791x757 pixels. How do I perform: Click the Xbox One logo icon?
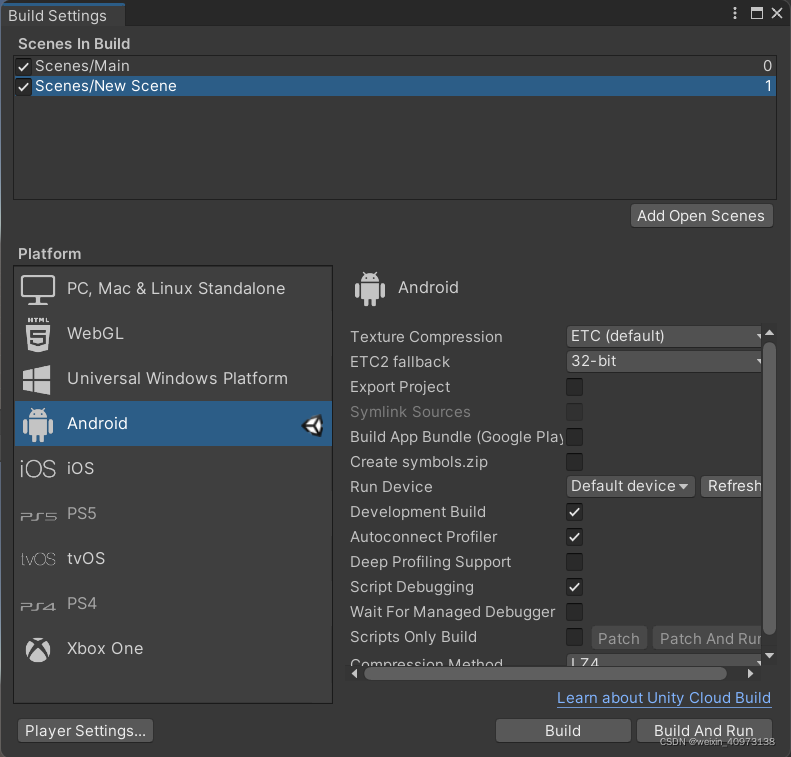(38, 650)
